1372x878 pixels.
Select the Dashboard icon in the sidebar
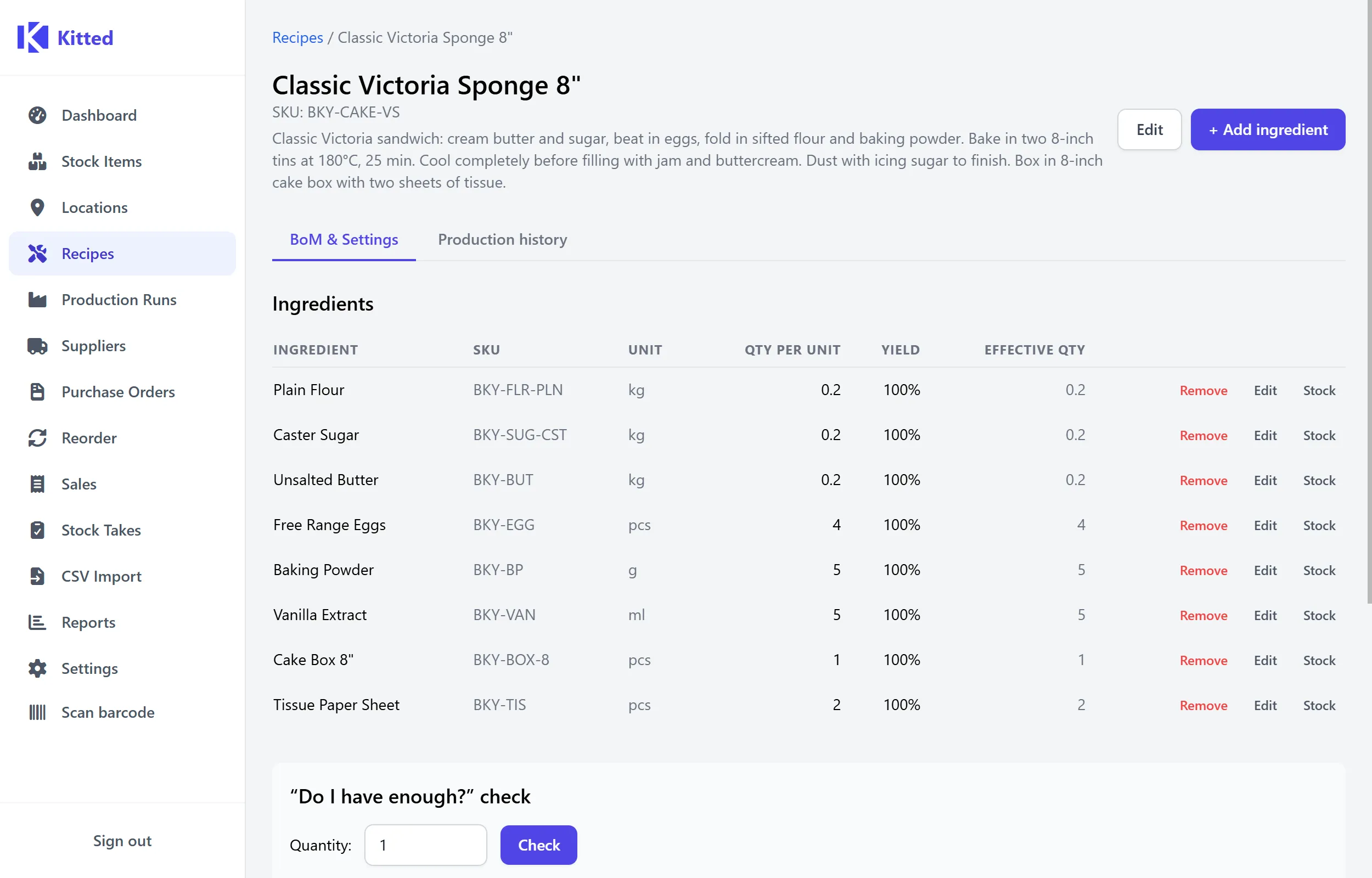38,115
